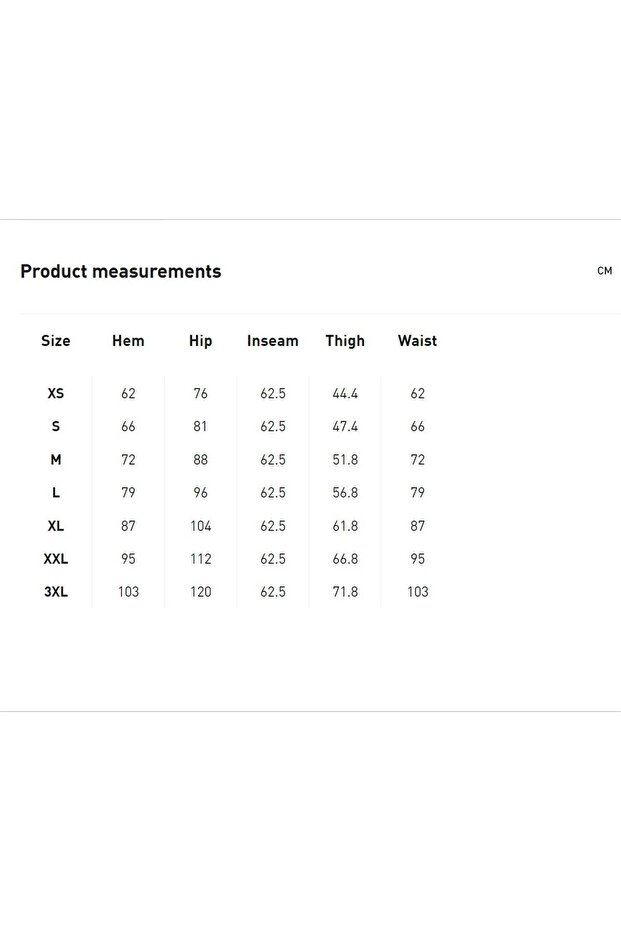Screen dimensions: 621x931
Task: Choose the M size row label
Action: point(56,460)
